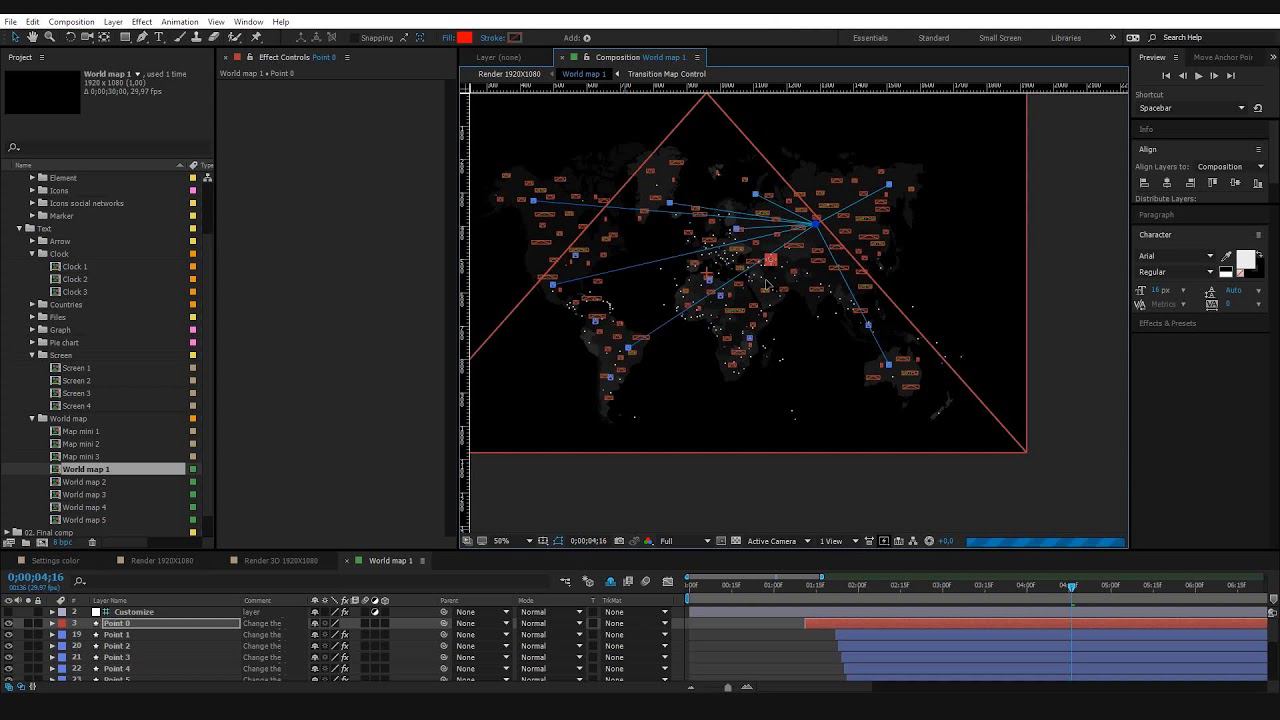
Task: Select the Puppet Pin tool
Action: tap(256, 37)
